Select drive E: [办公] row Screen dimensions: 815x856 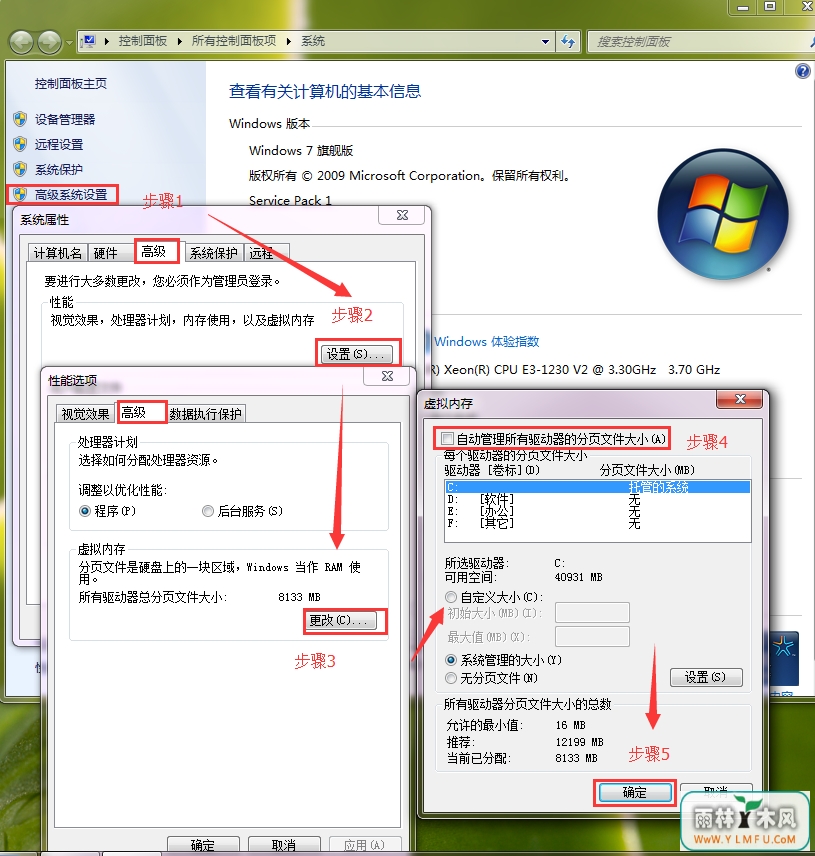coord(598,511)
